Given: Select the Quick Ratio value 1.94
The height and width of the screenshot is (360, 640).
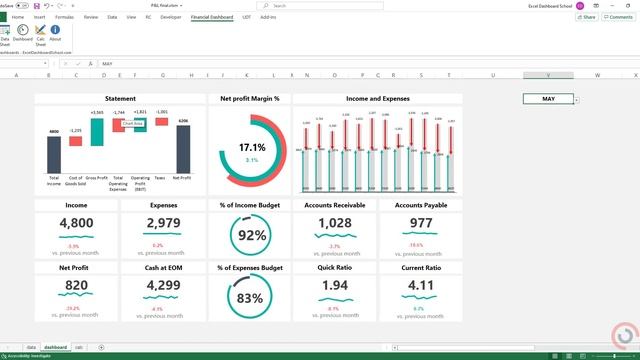Looking at the screenshot, I should tap(335, 285).
